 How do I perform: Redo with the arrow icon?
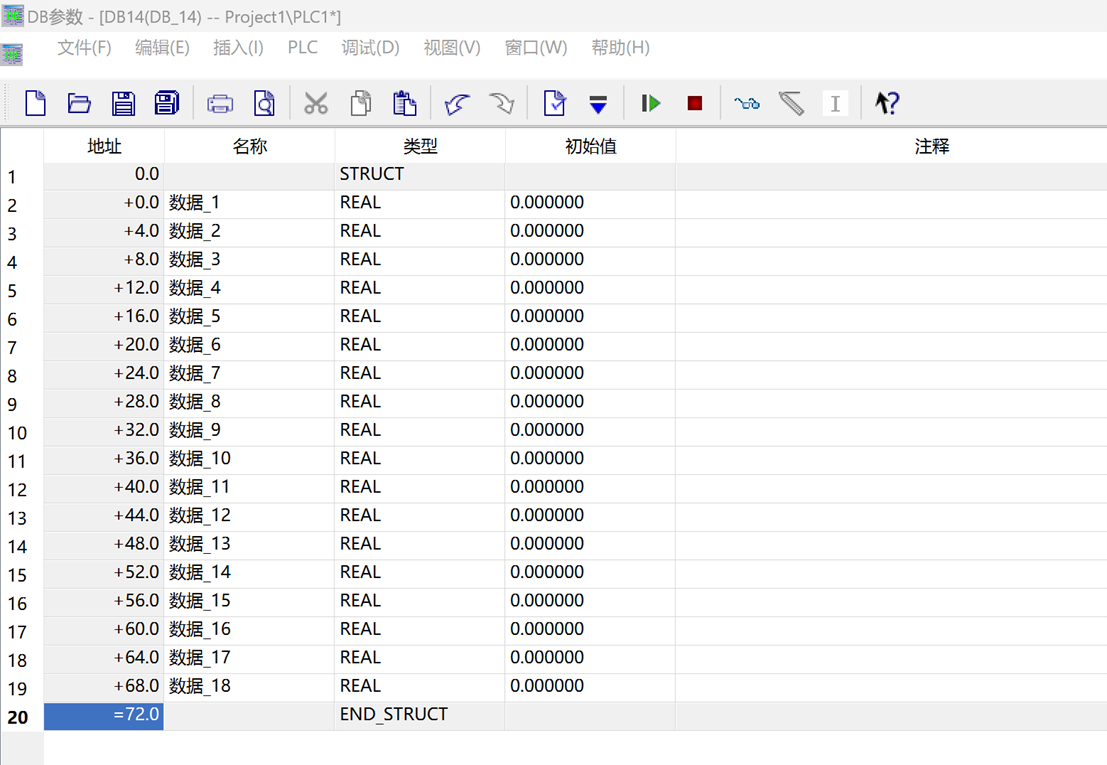click(501, 104)
